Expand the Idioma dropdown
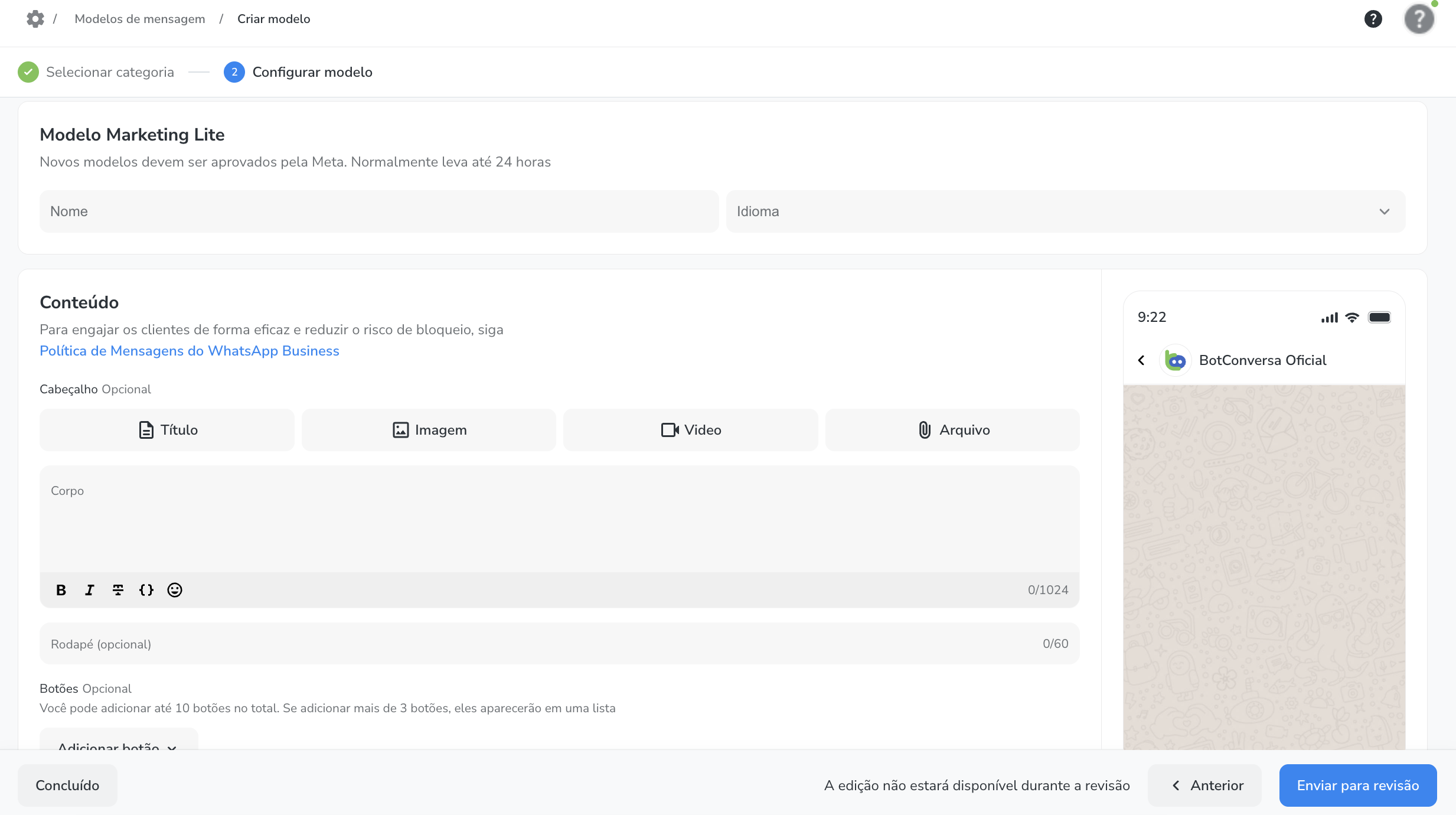Viewport: 1456px width, 815px height. coord(1065,211)
